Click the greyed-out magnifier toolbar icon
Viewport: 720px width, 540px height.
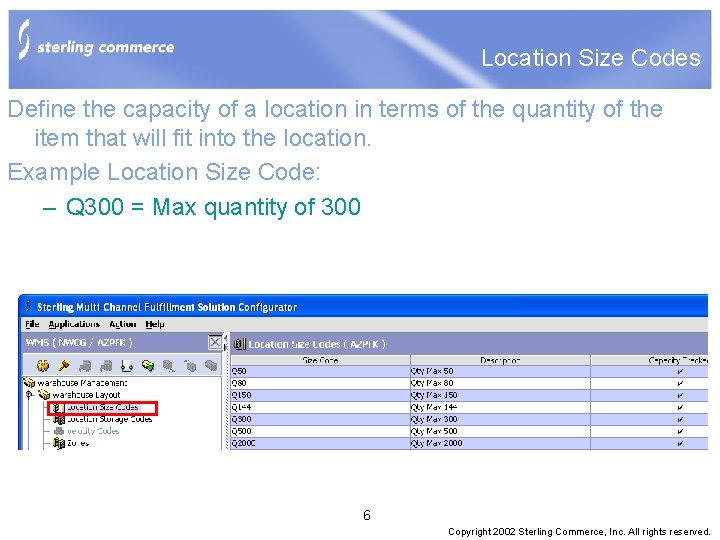(169, 366)
